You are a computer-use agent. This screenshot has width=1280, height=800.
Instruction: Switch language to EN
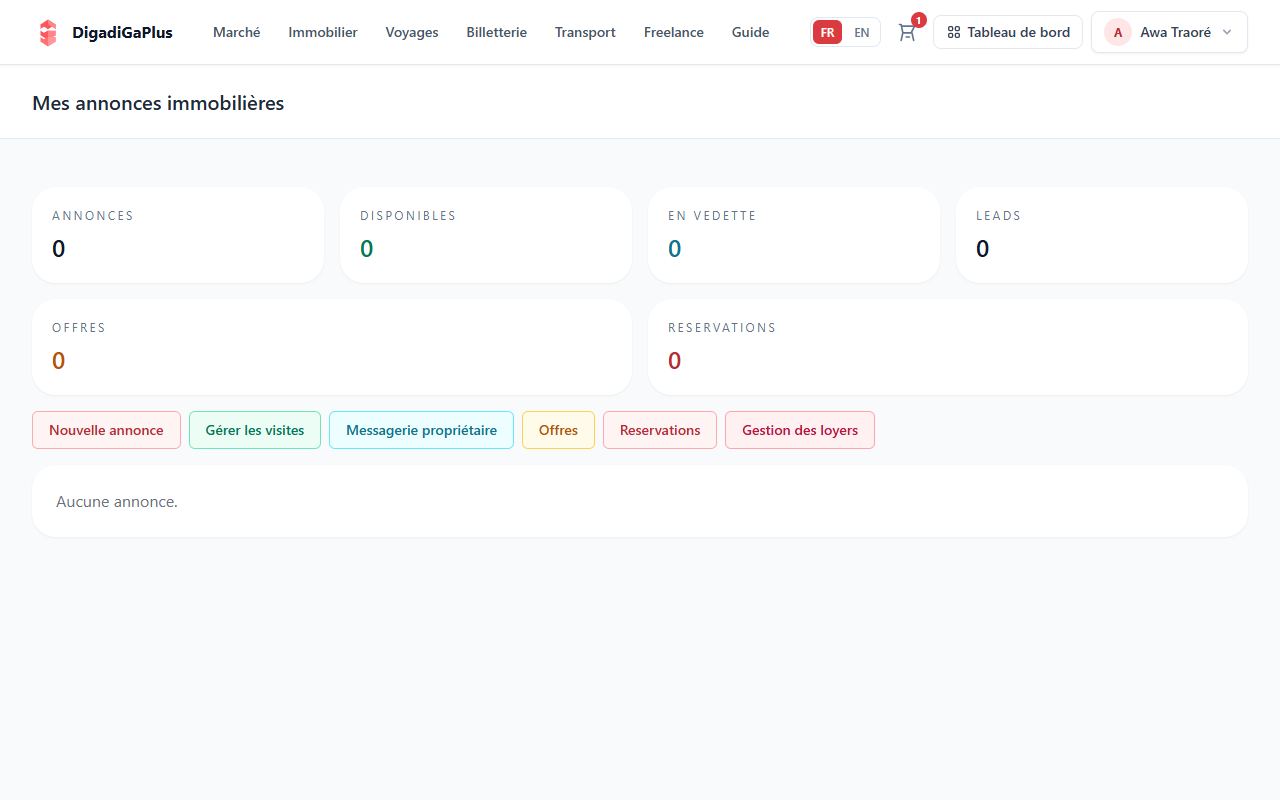(x=862, y=32)
